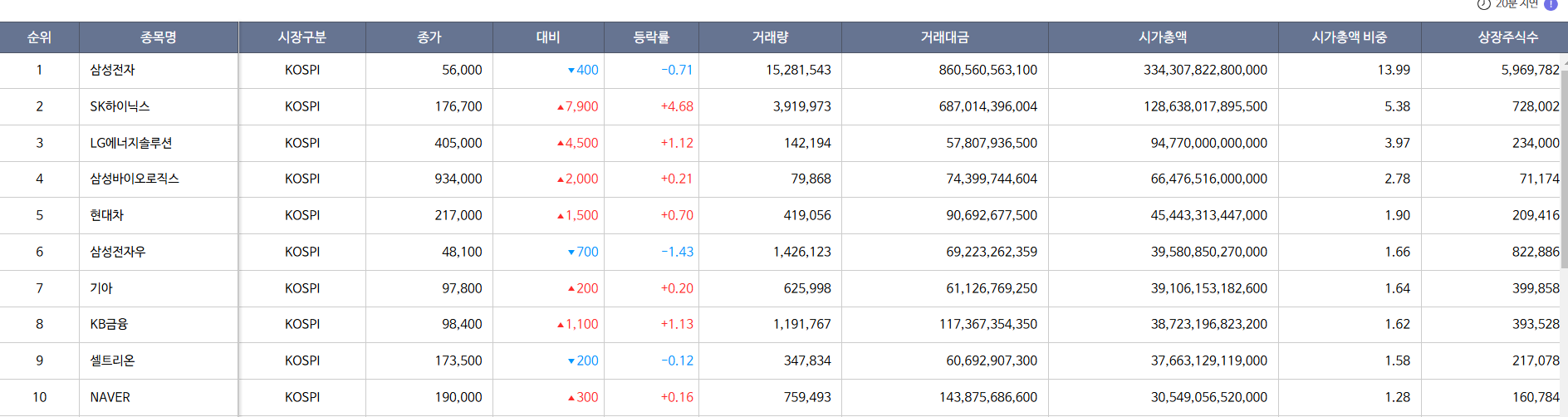Open the 기아 stock name
The width and height of the screenshot is (1568, 417).
point(101,288)
